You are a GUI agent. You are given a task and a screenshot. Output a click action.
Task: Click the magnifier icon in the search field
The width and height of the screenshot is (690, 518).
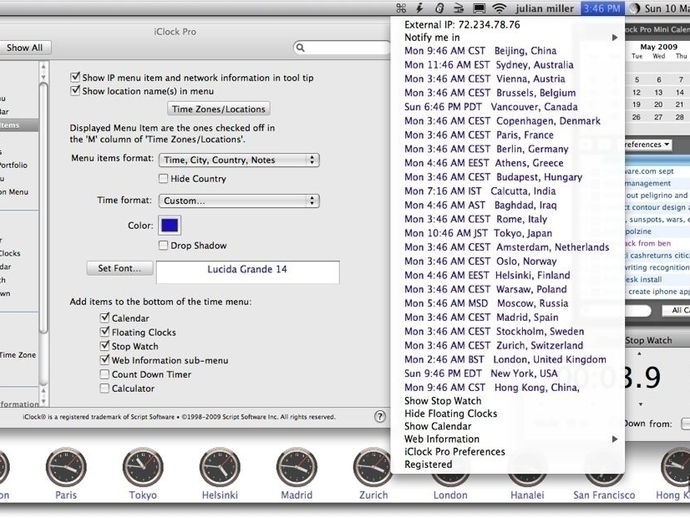coord(301,48)
